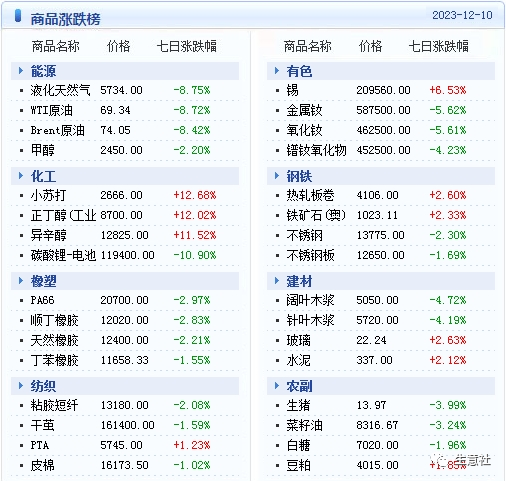Expand the 橡塑 category arrow

click(21, 281)
